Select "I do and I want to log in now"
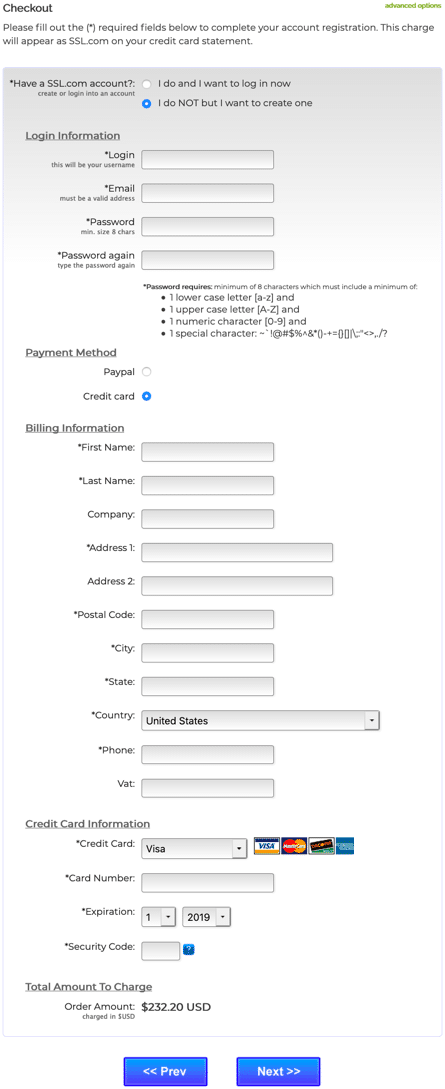The width and height of the screenshot is (445, 1089). (x=146, y=84)
